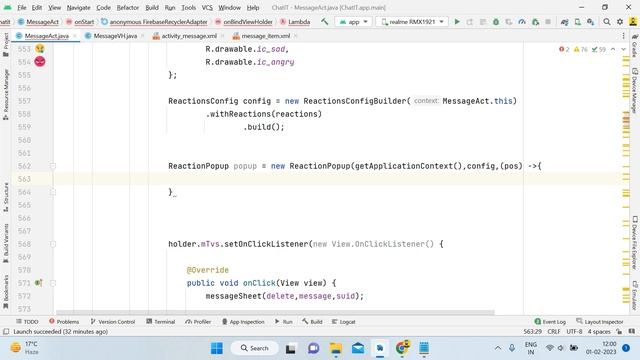Open the VCS menu
This screenshot has height=360, width=640.
click(x=207, y=7)
